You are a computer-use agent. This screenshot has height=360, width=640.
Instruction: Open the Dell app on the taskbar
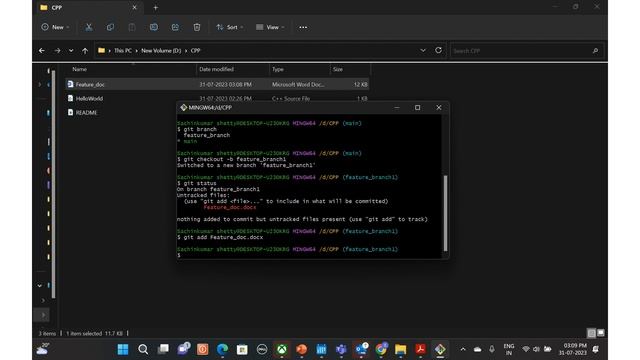[262, 349]
